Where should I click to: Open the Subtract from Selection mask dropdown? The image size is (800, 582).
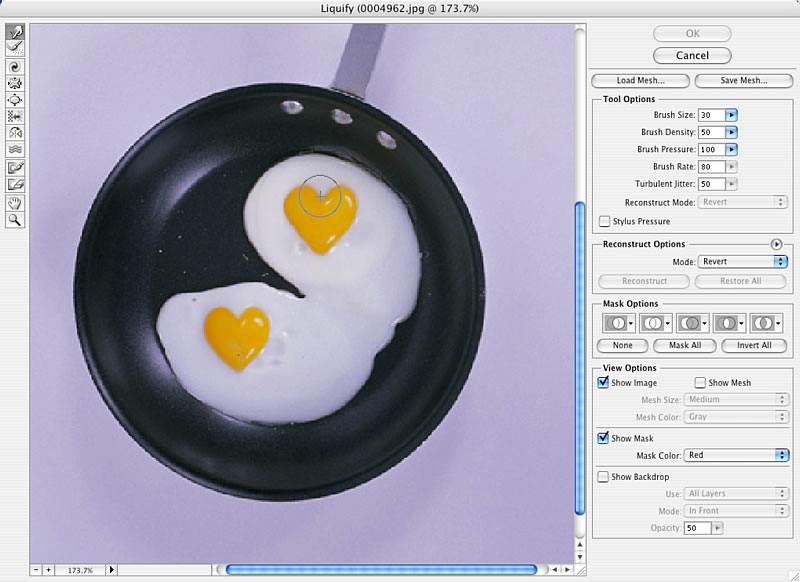(x=692, y=323)
